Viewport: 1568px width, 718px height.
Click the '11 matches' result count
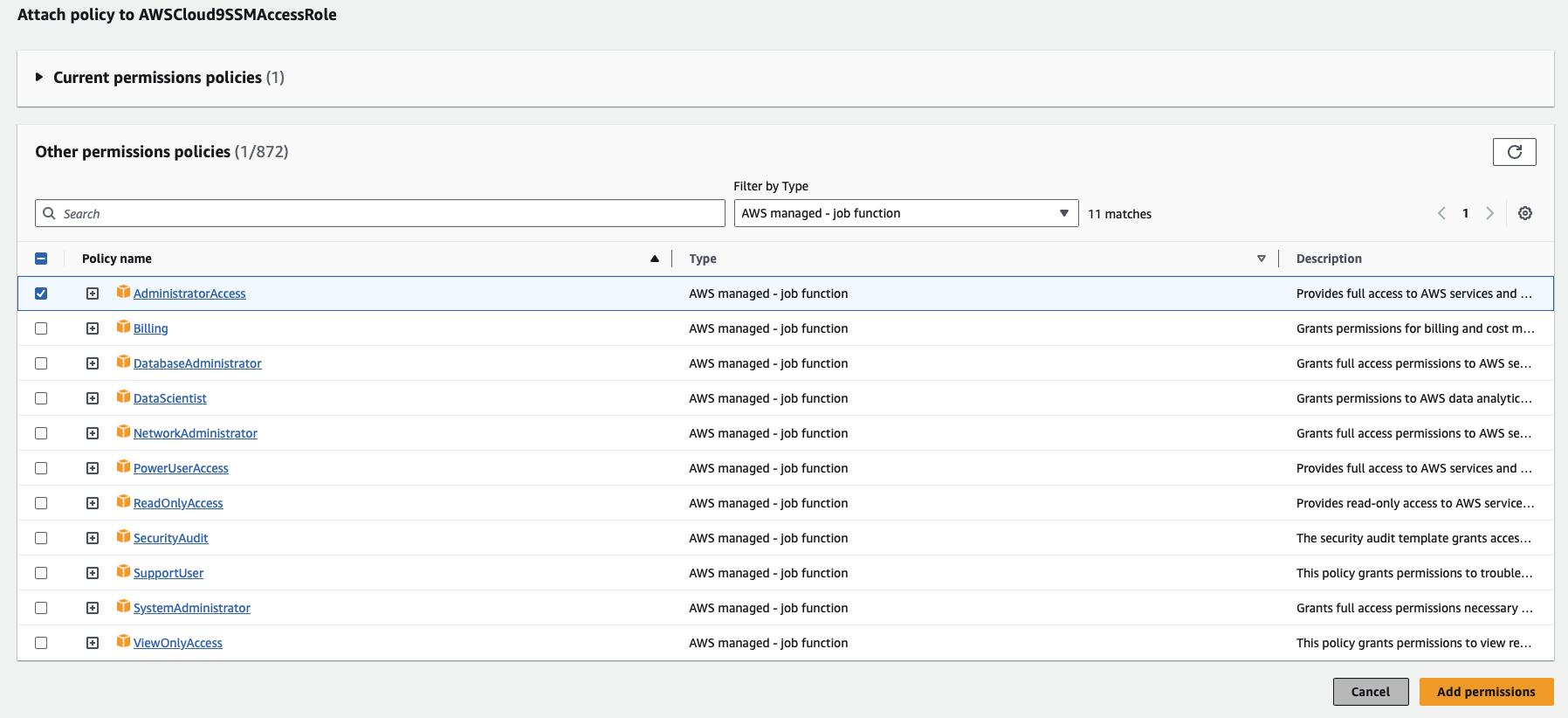1119,214
